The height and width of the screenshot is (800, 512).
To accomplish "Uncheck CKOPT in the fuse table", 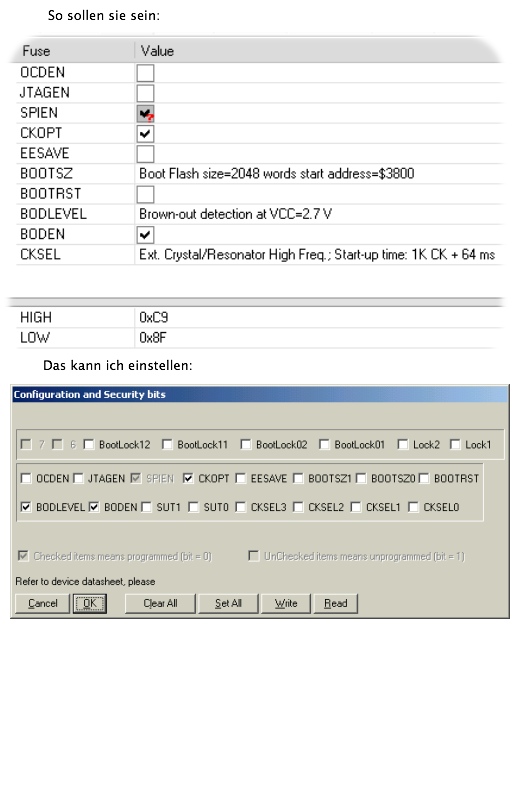I will (145, 134).
